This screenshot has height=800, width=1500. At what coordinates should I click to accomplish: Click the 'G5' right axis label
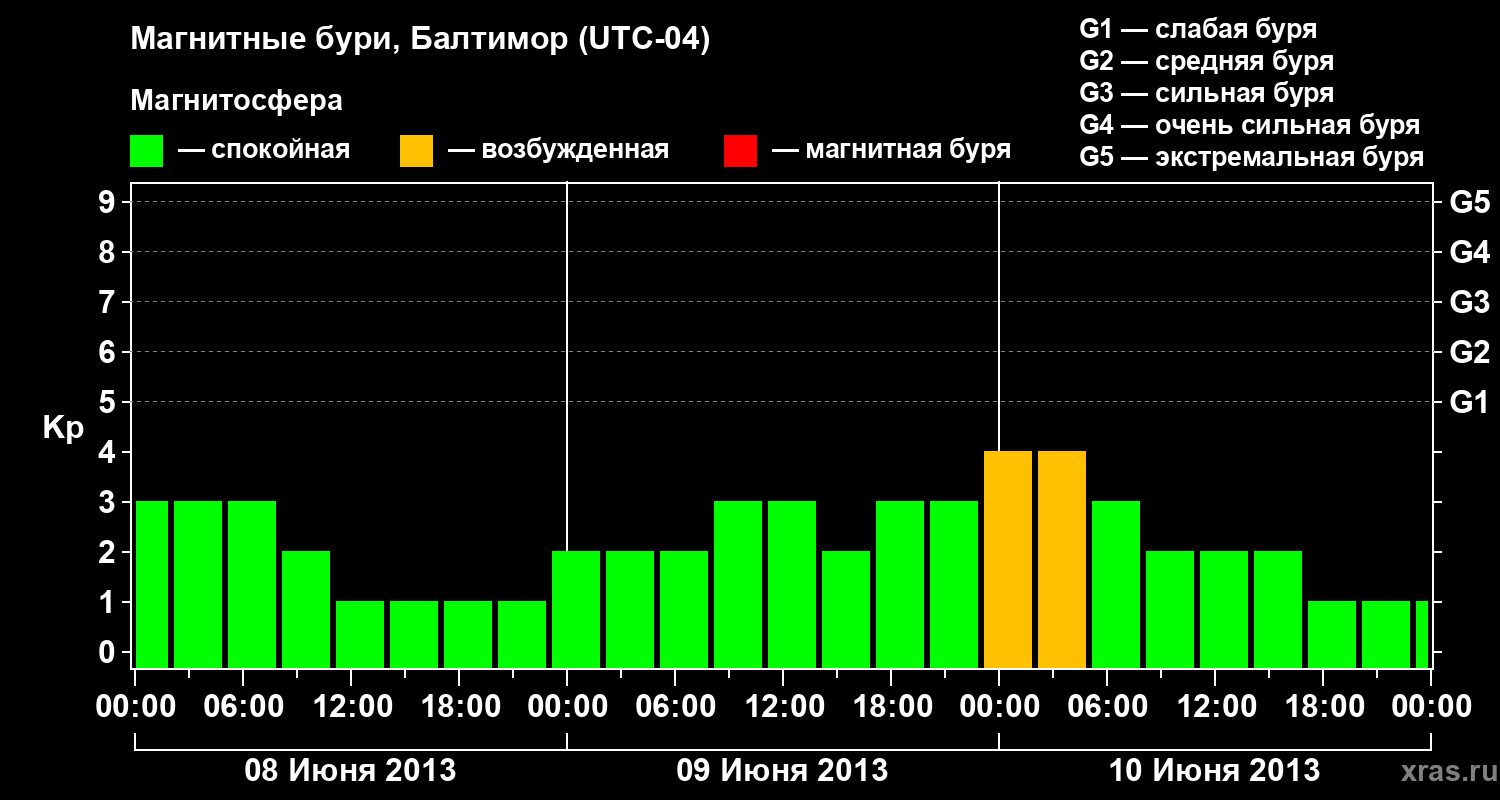tap(1469, 202)
